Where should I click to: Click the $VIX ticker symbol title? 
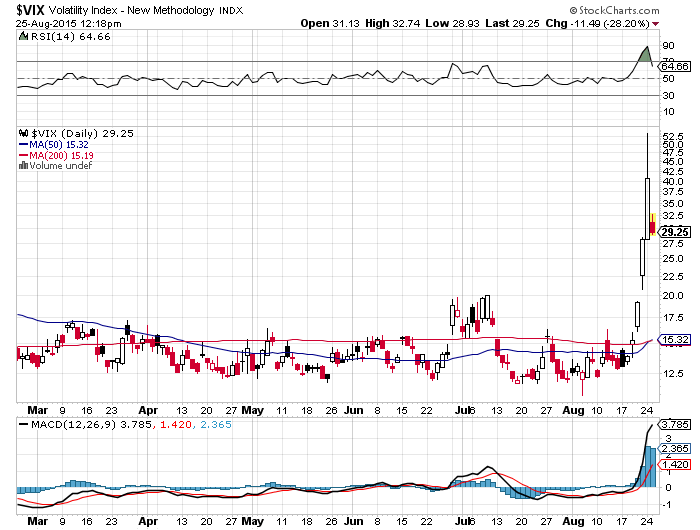(x=30, y=9)
